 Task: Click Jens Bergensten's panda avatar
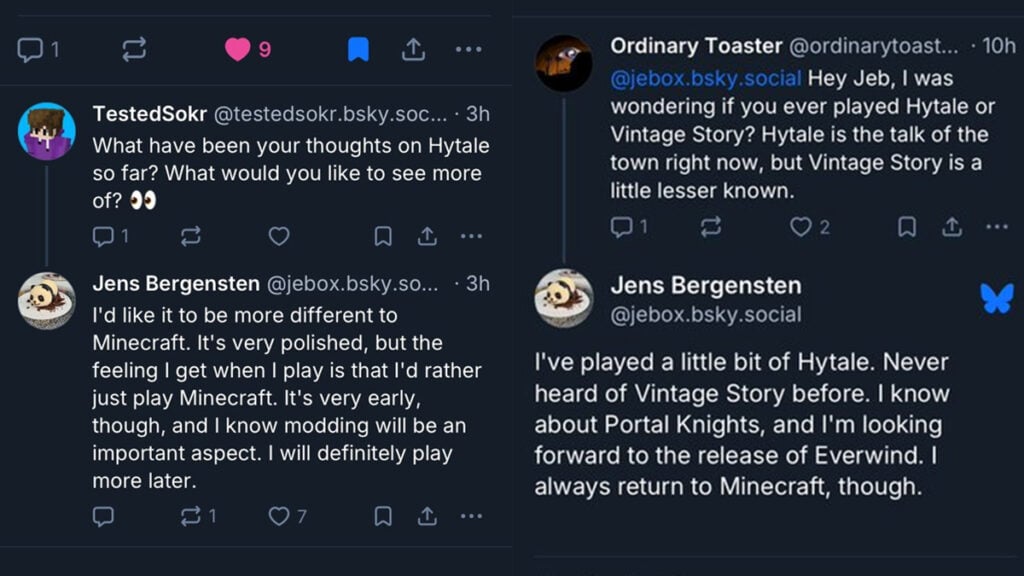tap(48, 300)
